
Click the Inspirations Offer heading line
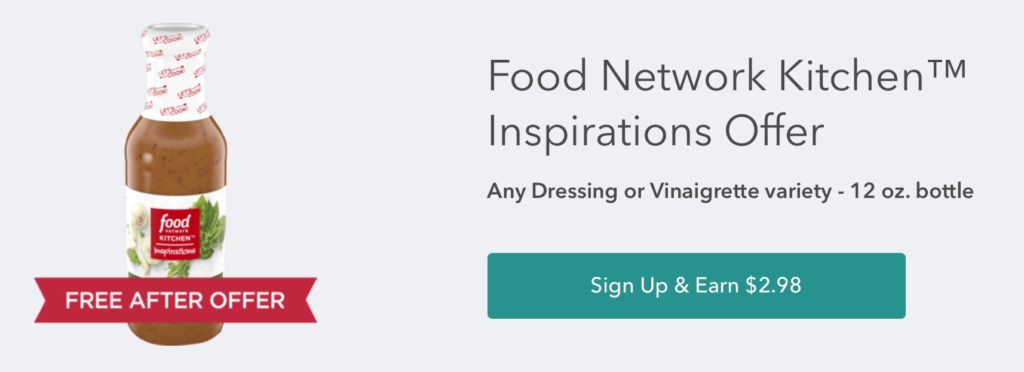[x=656, y=132]
